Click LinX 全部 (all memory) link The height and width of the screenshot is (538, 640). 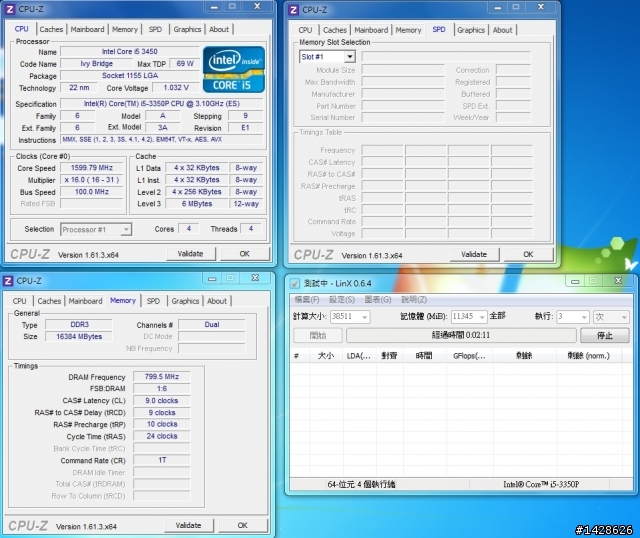click(x=497, y=316)
